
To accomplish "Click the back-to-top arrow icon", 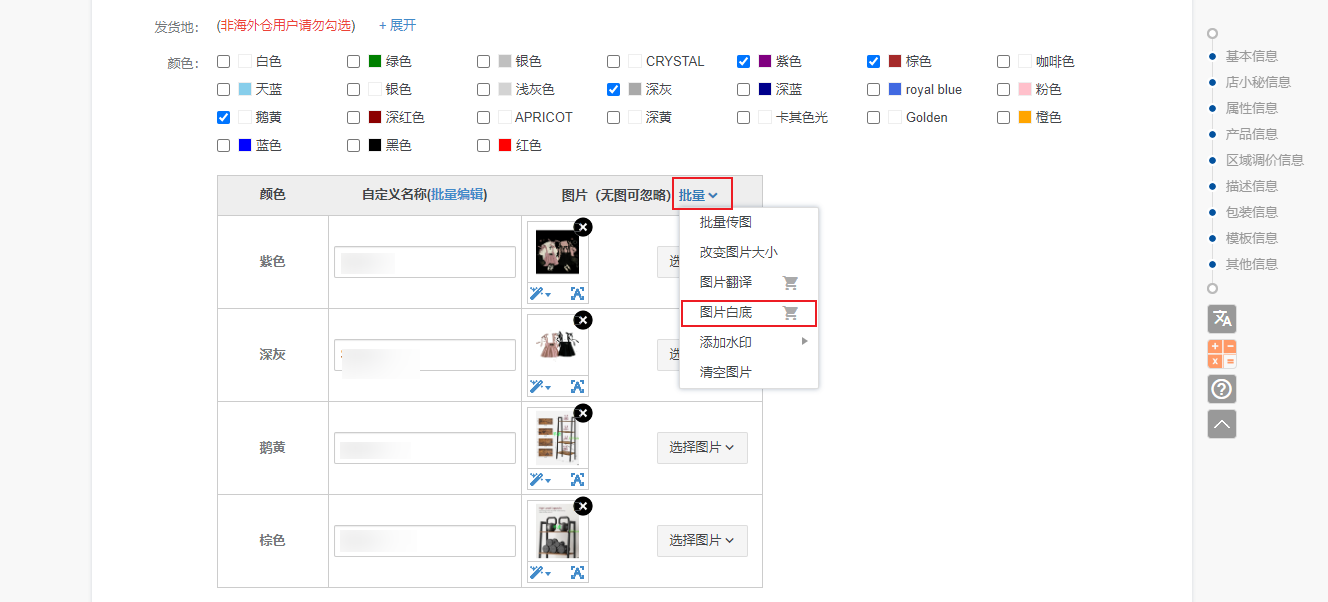I will click(1222, 424).
